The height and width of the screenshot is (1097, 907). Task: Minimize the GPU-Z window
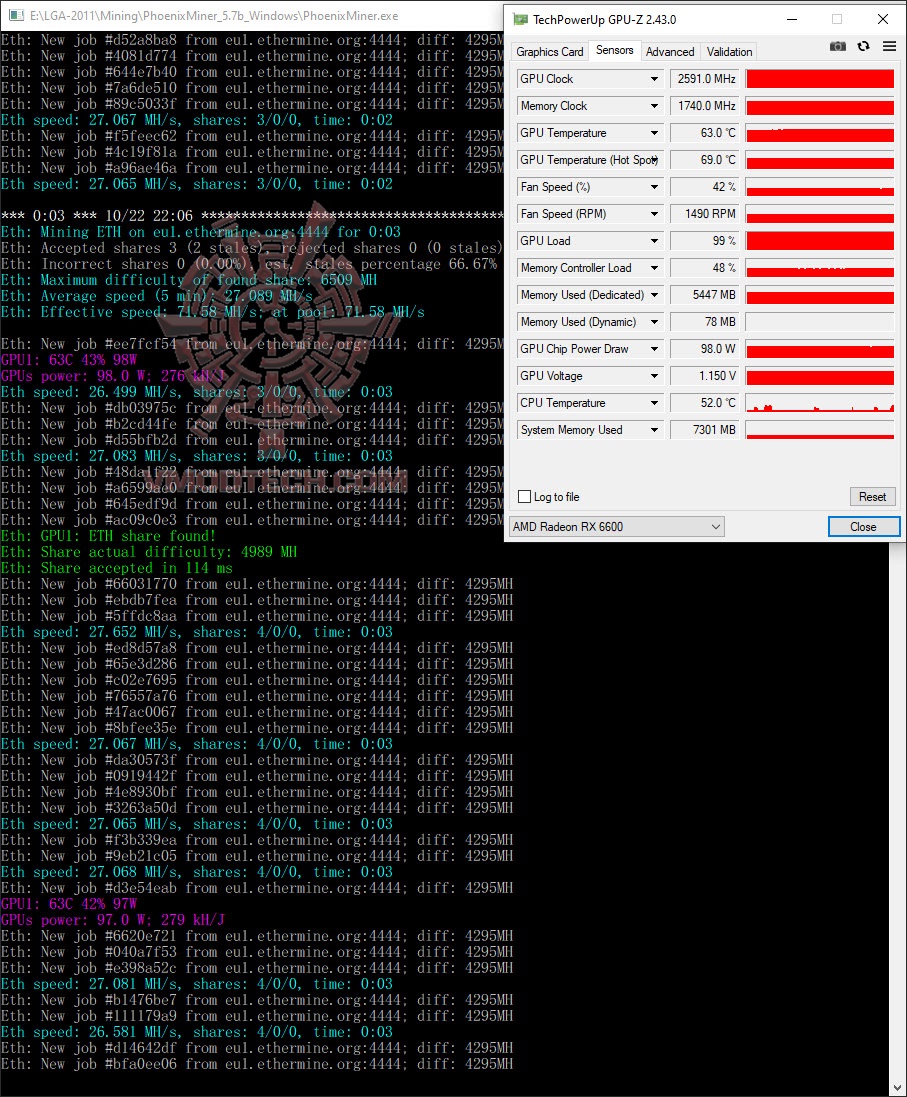click(792, 19)
